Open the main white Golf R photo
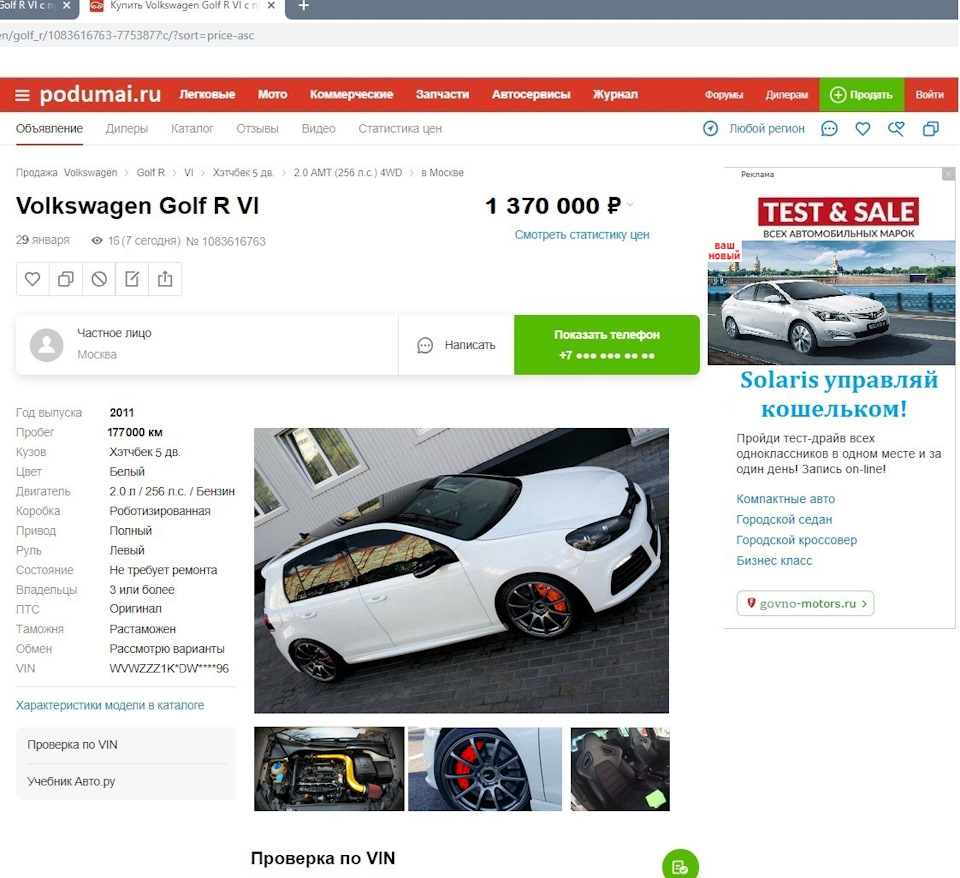 pyautogui.click(x=461, y=570)
